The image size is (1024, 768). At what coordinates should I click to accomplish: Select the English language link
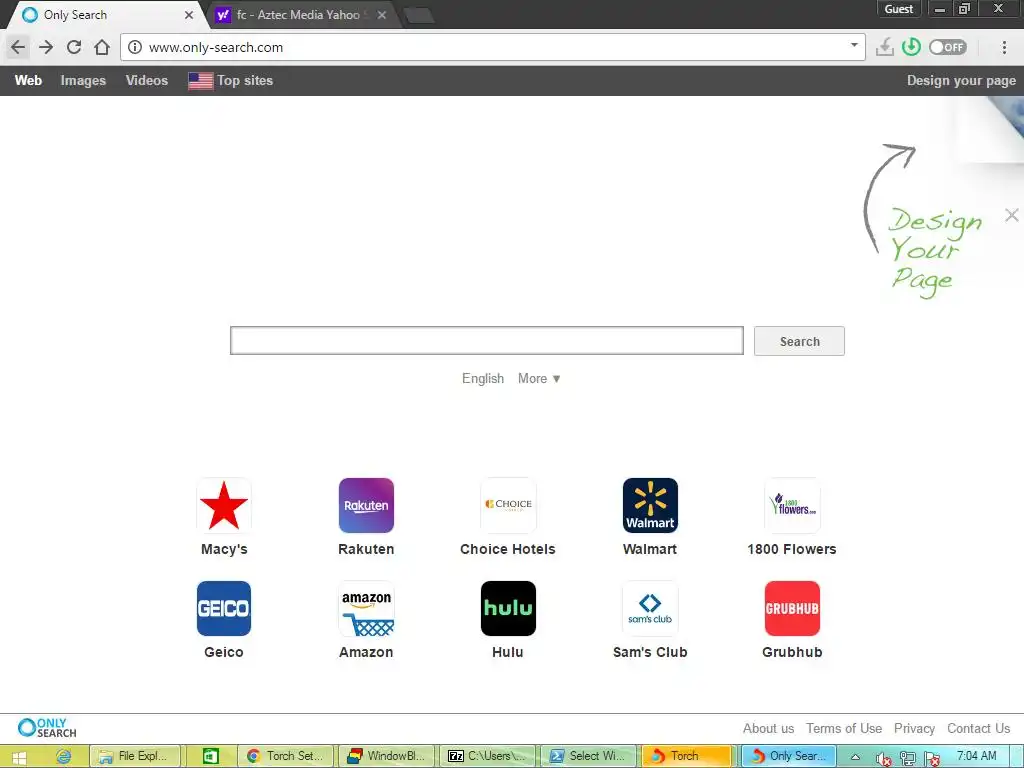[x=483, y=378]
